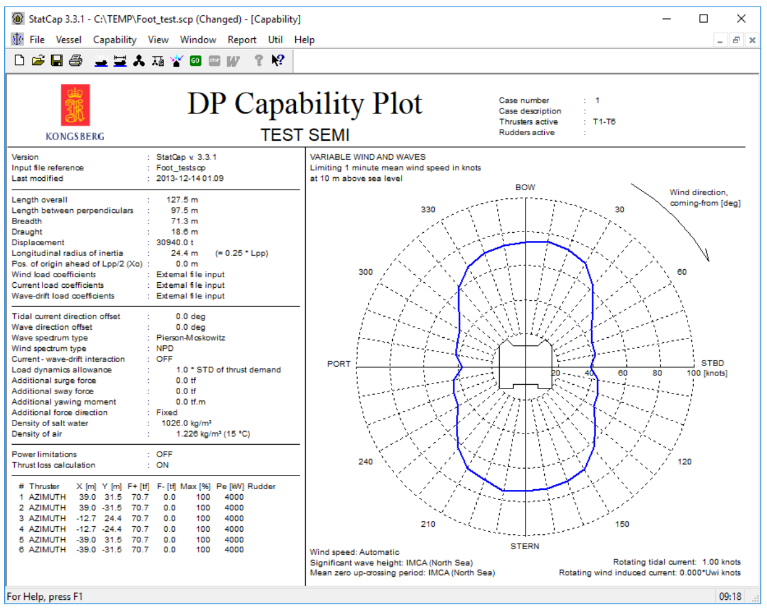Restore the inner Capability document window
767x608 pixels.
736,39
